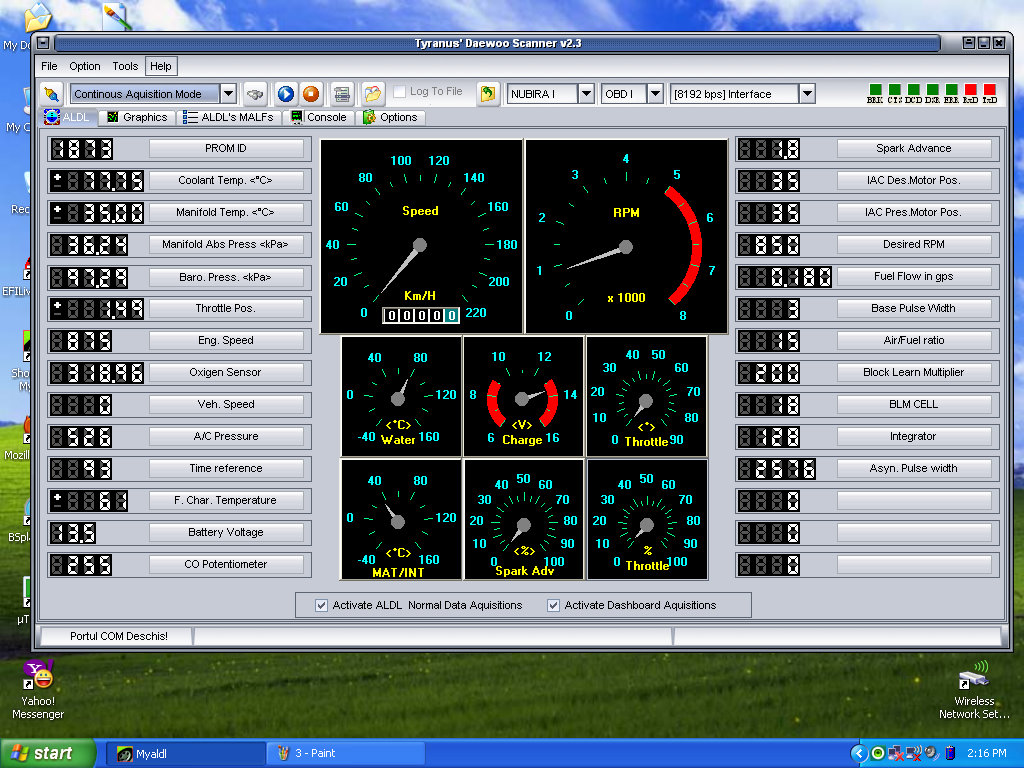This screenshot has width=1024, height=768.
Task: Open the Tools menu
Action: click(125, 66)
